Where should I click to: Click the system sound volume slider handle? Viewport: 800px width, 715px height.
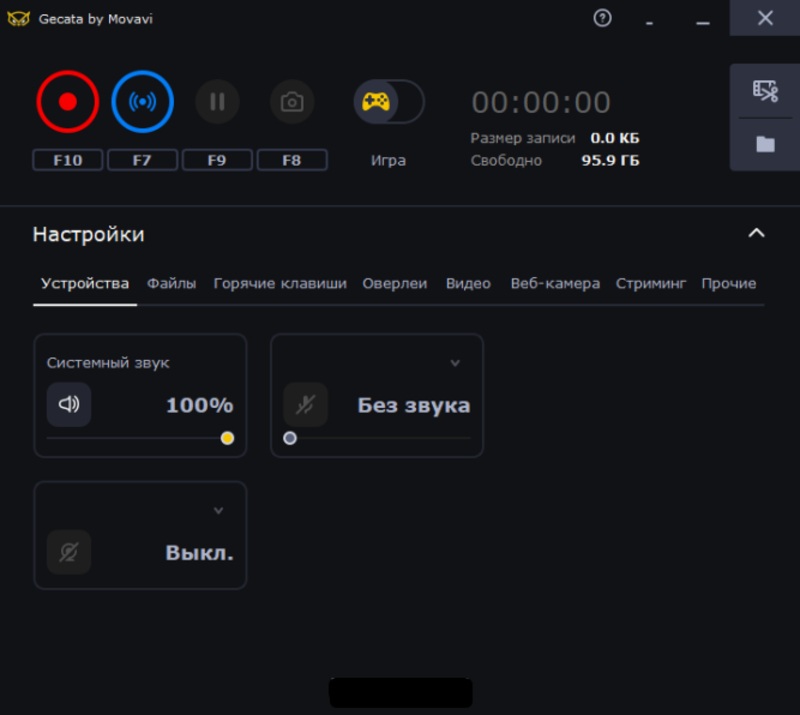click(x=227, y=438)
